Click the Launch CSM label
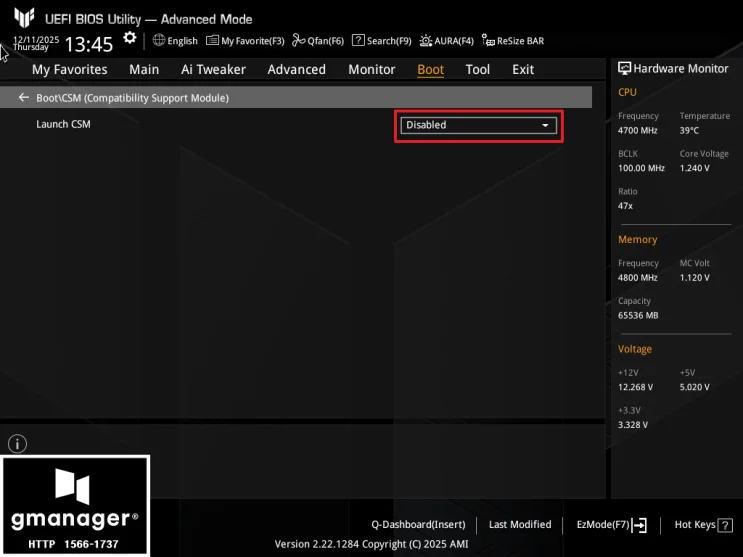Viewport: 743px width, 557px height. [63, 124]
